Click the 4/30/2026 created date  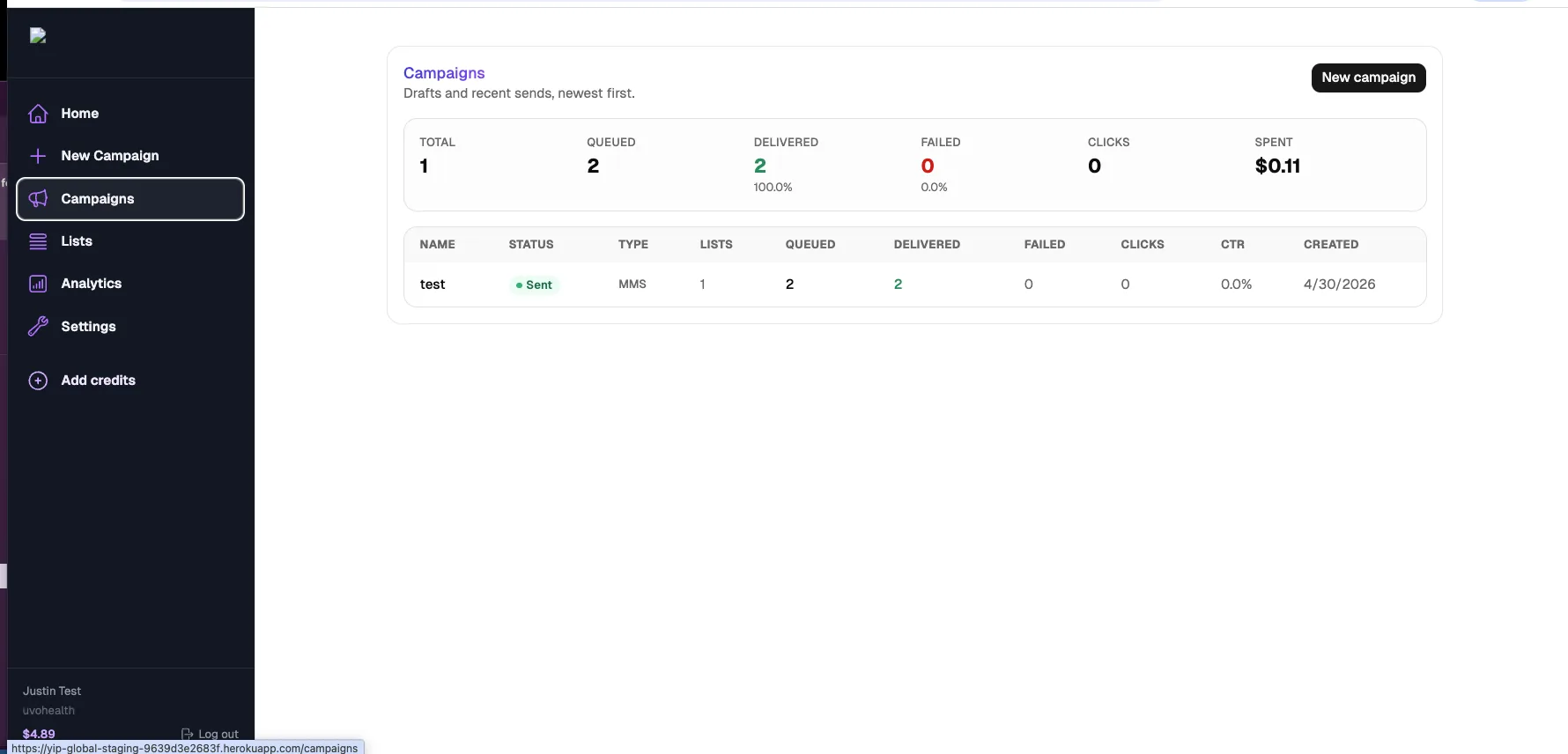click(1339, 284)
